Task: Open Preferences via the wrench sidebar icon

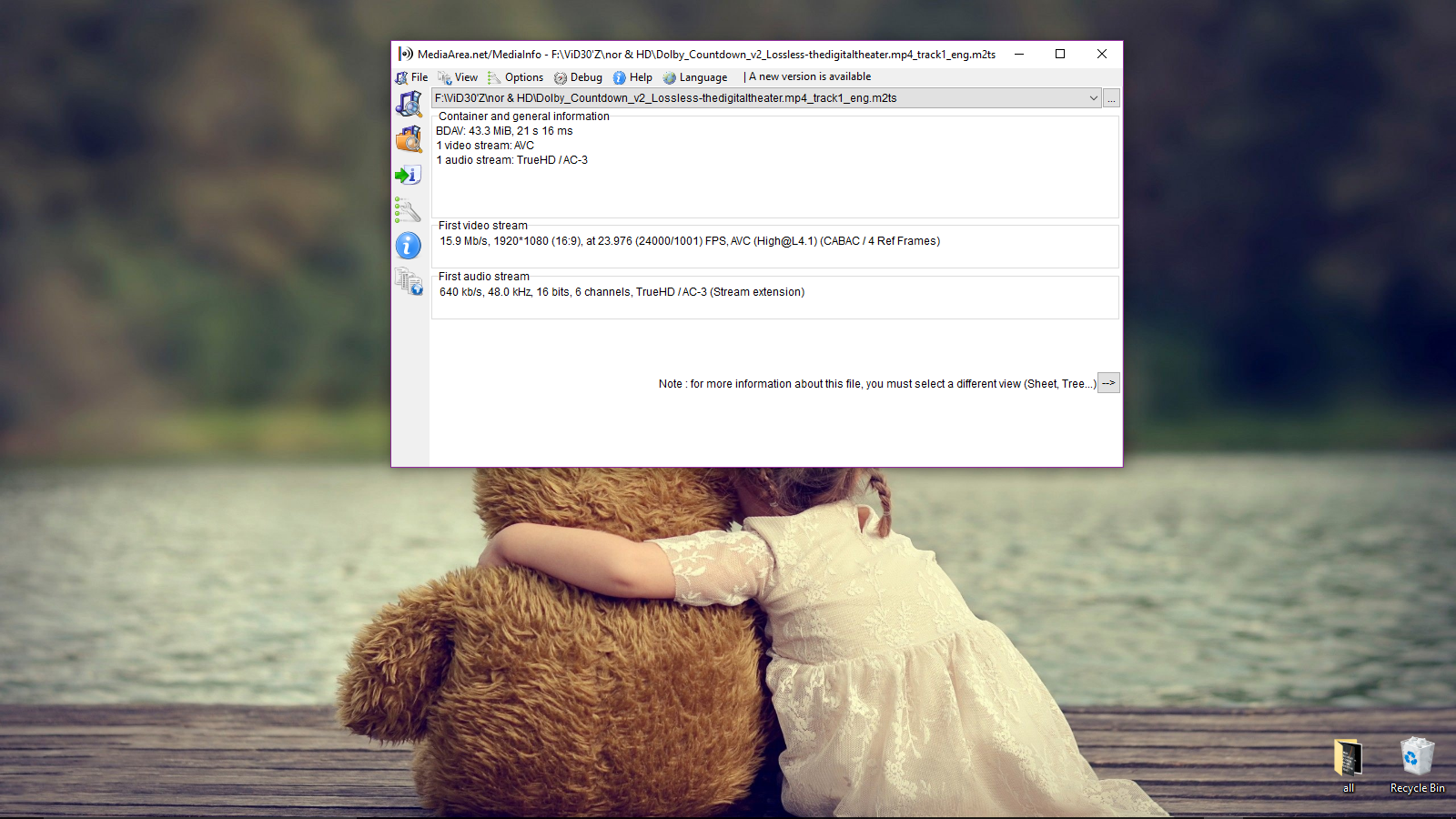Action: 409,210
